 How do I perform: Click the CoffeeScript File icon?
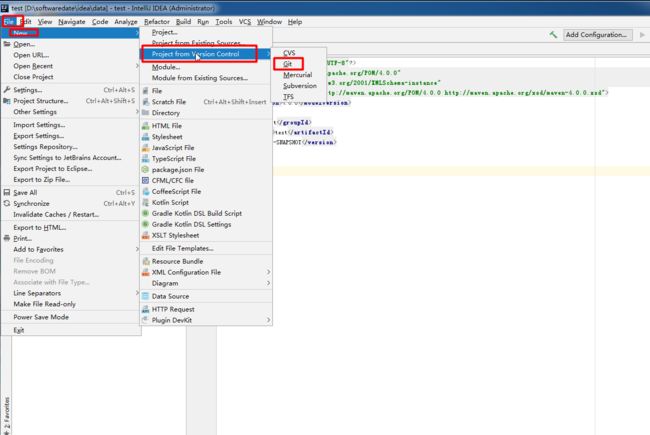point(146,192)
